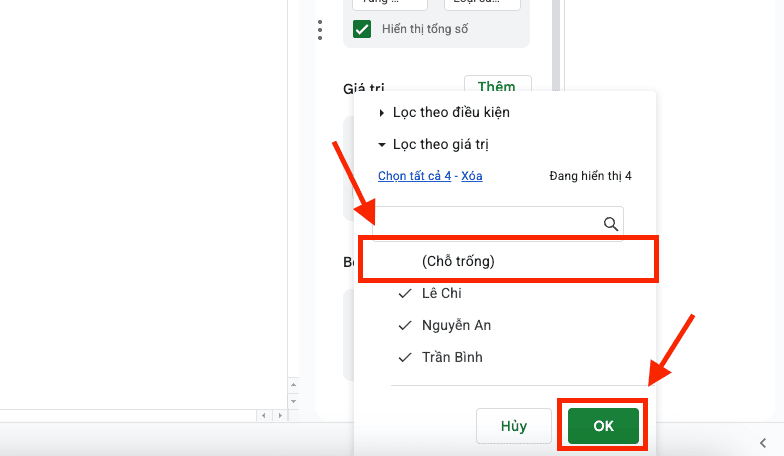Uncheck Nguyễn An in the filter list
784x456 pixels.
[x=445, y=326]
